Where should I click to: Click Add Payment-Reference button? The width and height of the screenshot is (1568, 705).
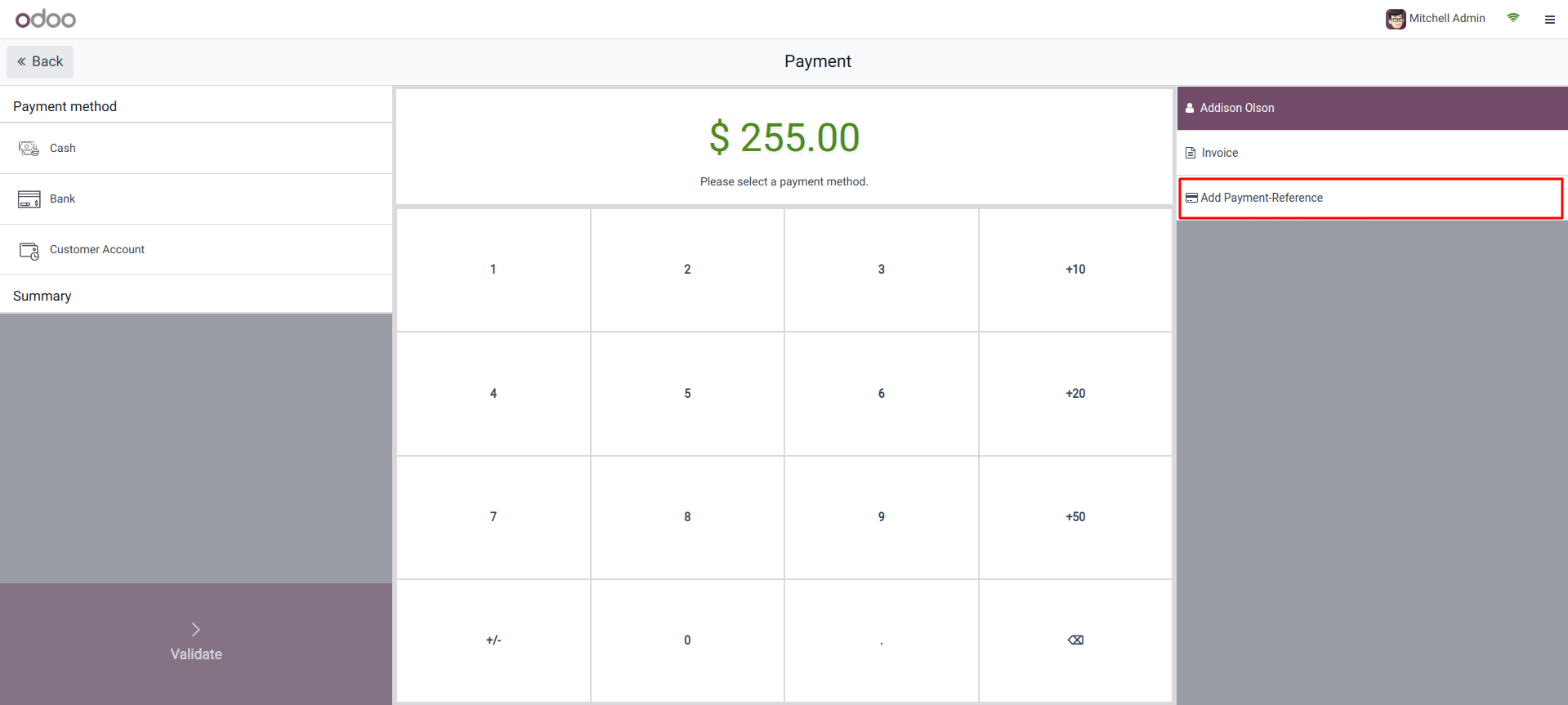click(x=1261, y=198)
